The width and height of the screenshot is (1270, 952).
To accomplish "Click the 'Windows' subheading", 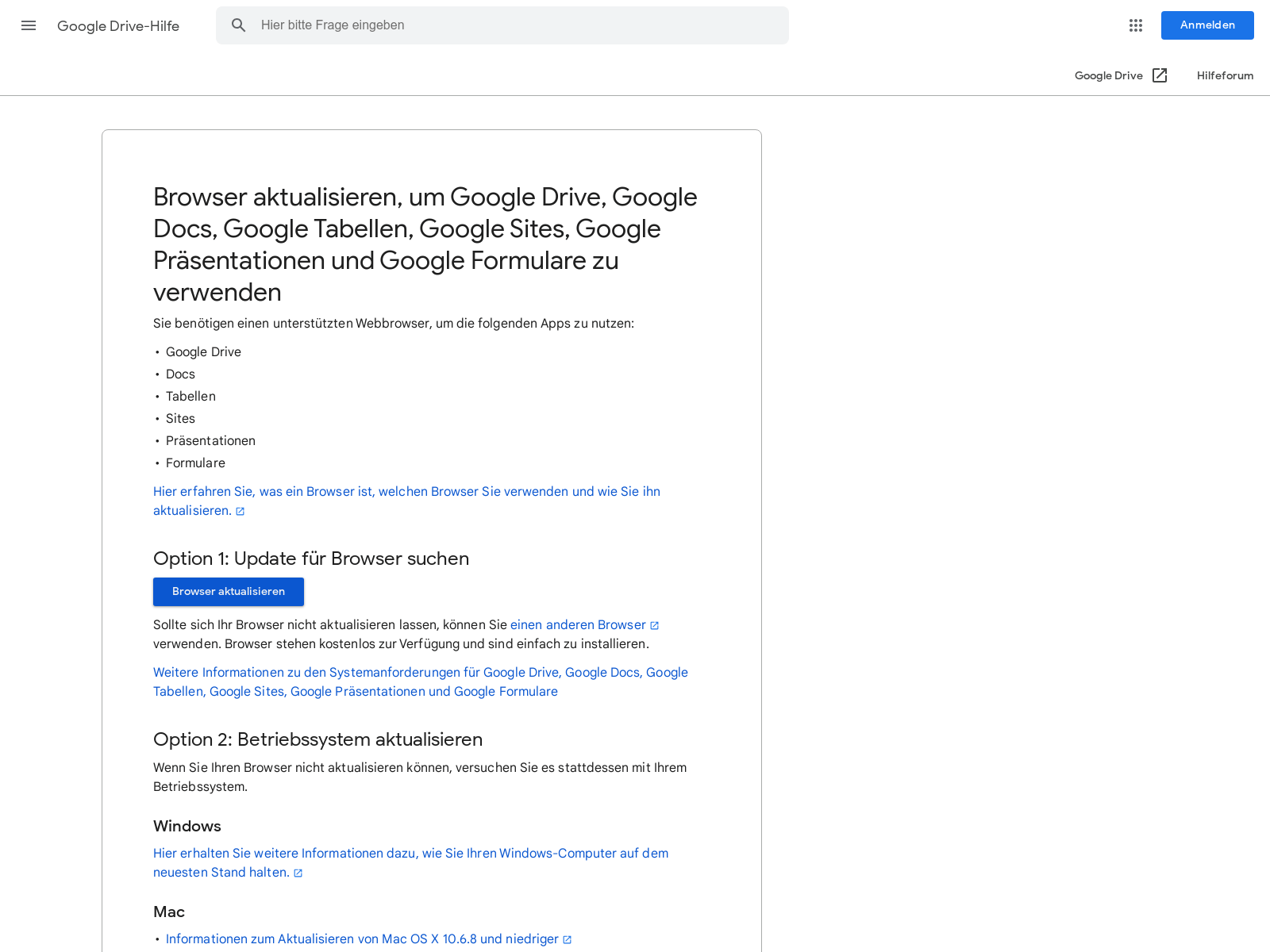I will tap(187, 826).
